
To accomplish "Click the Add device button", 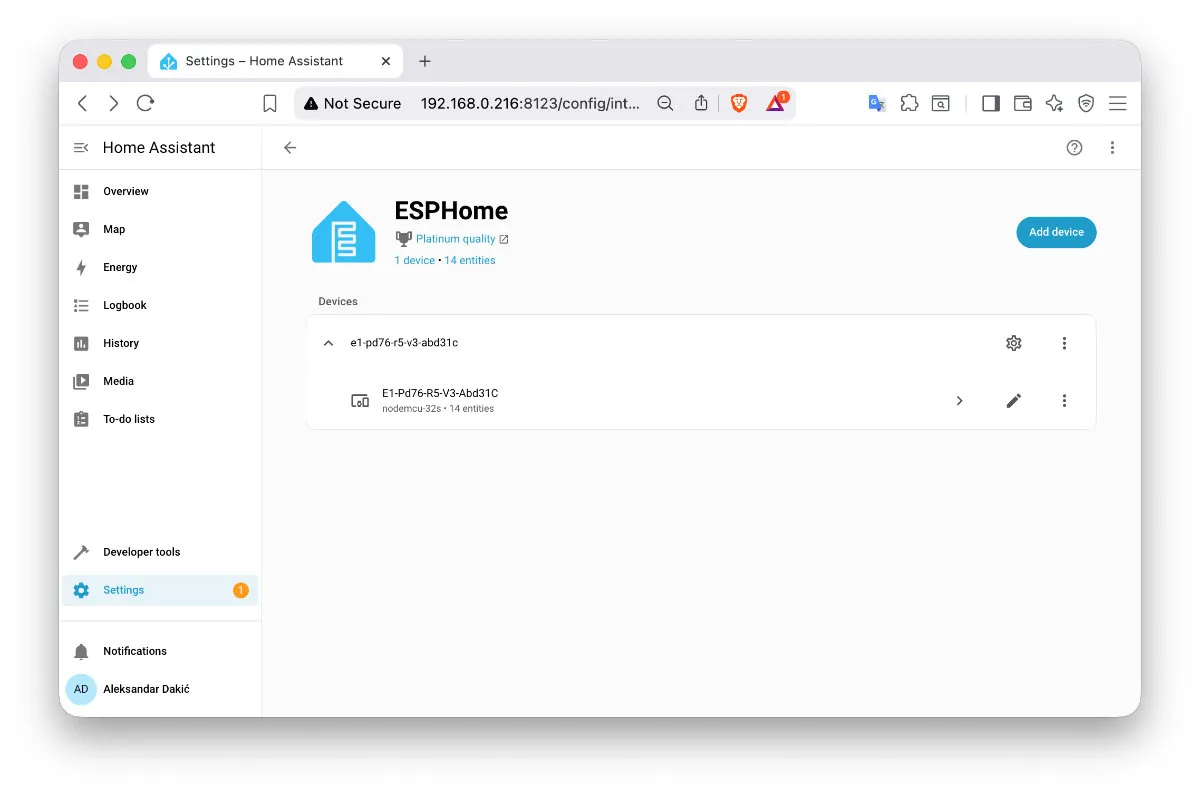I will [x=1056, y=232].
